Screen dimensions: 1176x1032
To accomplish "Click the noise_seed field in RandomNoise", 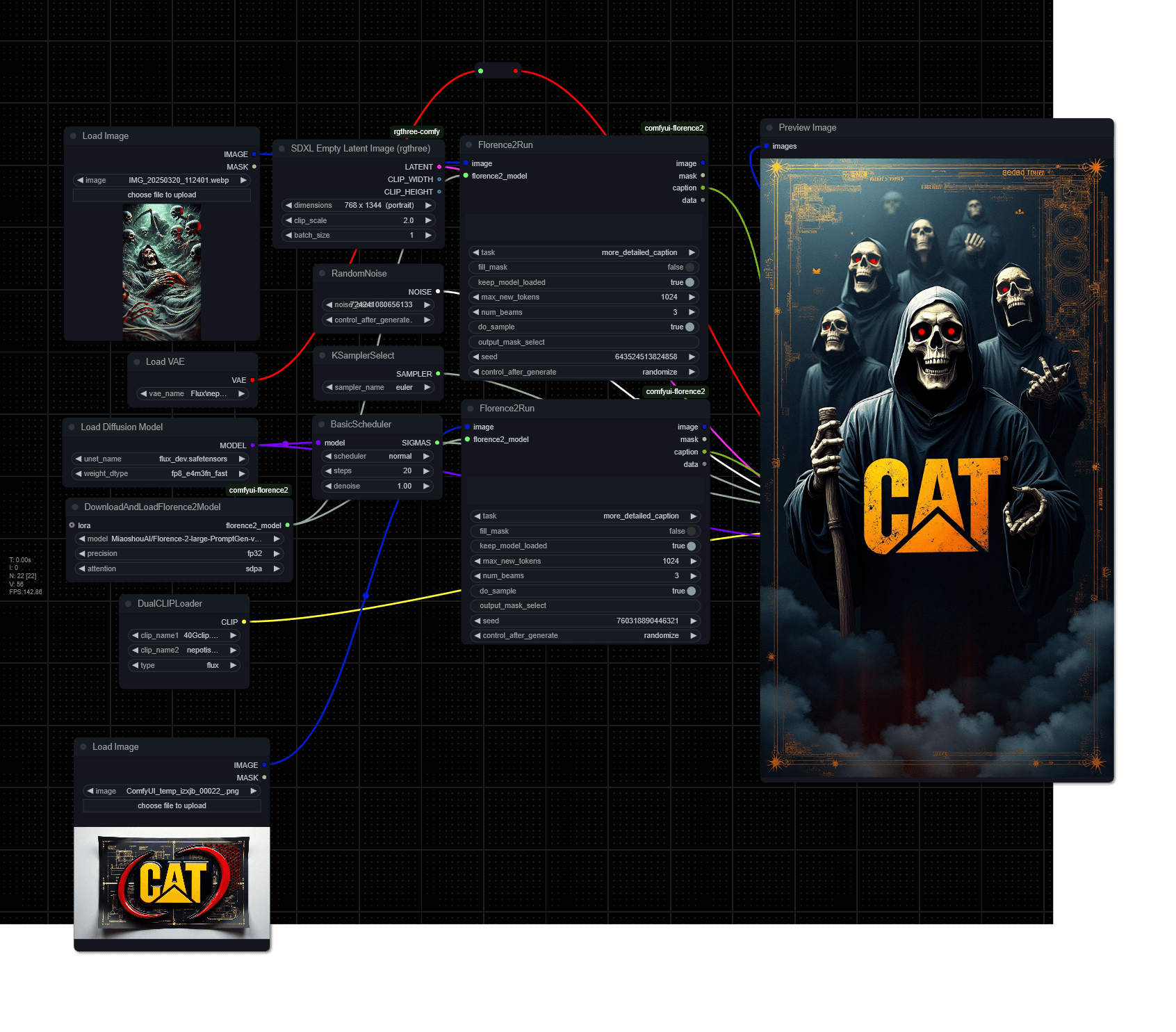I will 378,305.
